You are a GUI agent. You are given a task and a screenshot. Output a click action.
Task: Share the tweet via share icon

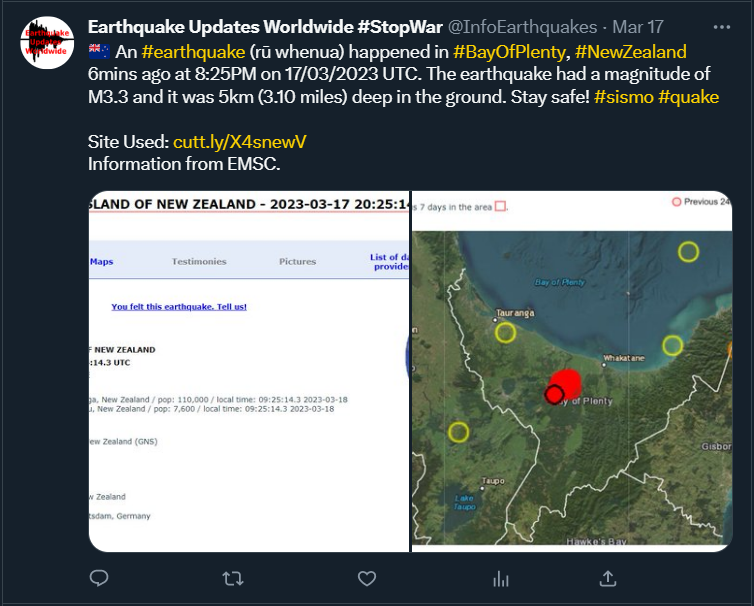pyautogui.click(x=608, y=578)
